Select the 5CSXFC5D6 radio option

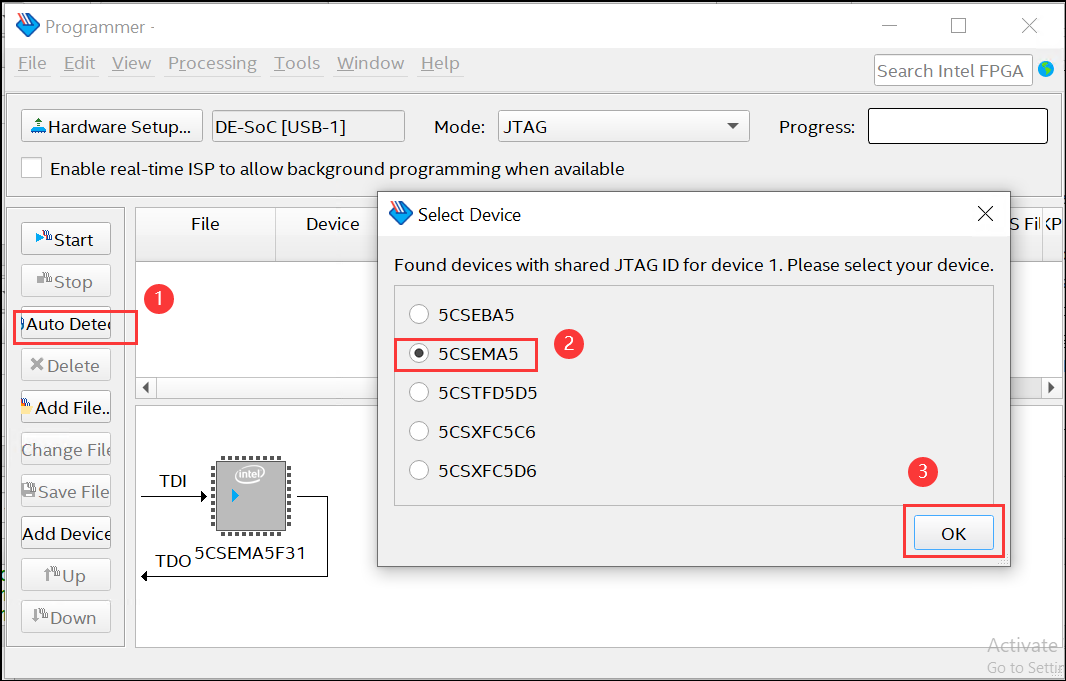point(419,470)
